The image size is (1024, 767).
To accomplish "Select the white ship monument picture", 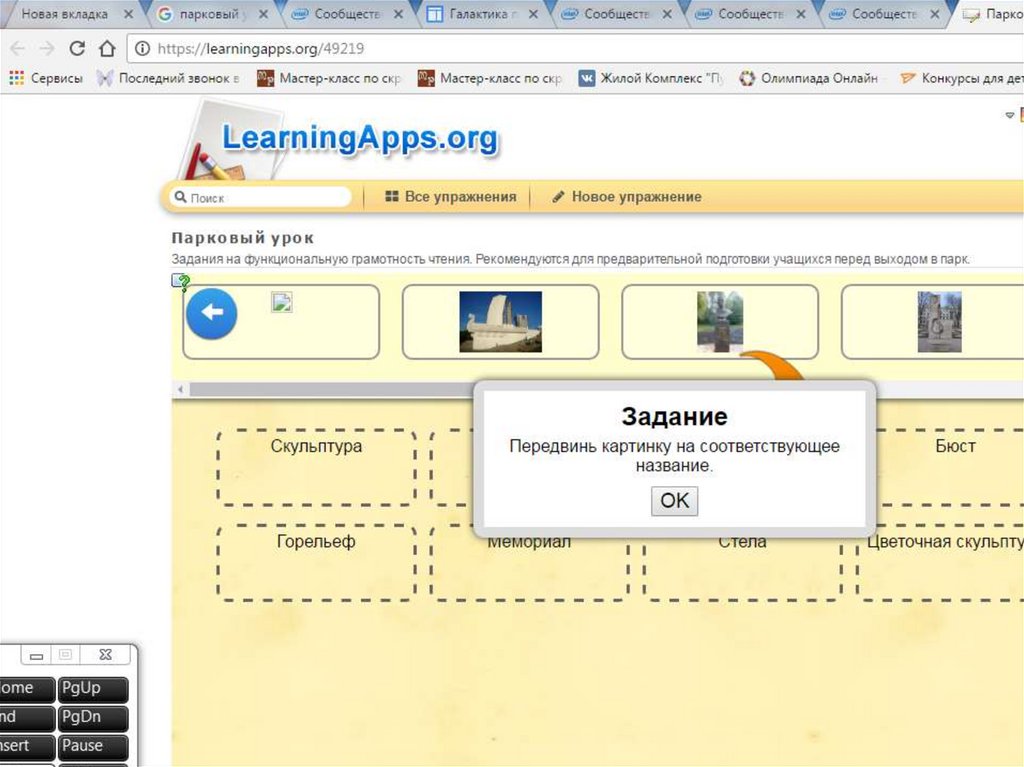I will tap(500, 321).
